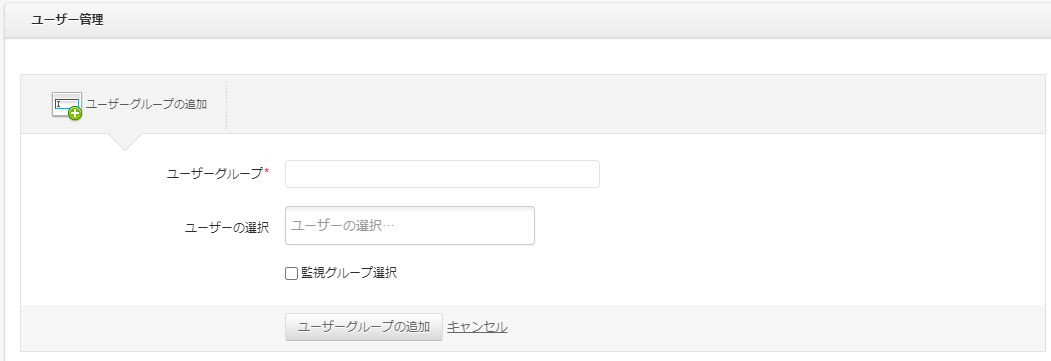1051x361 pixels.
Task: Cancel with the キャンセル link
Action: 477,327
